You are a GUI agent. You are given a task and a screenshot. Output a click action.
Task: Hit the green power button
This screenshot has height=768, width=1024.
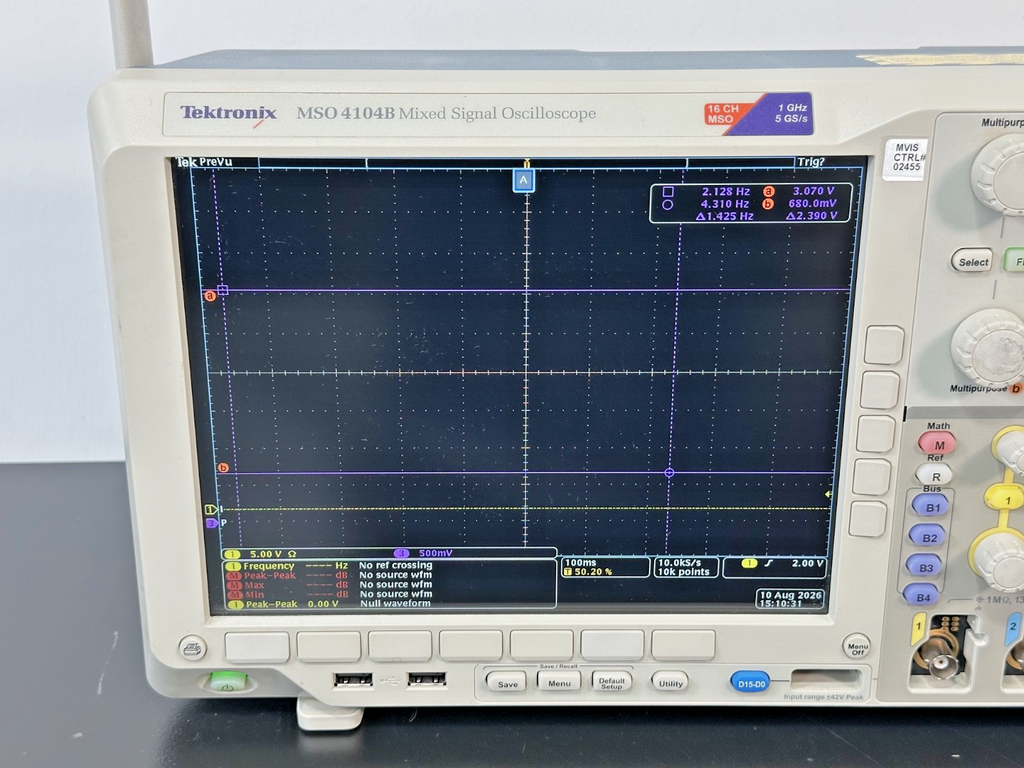227,683
